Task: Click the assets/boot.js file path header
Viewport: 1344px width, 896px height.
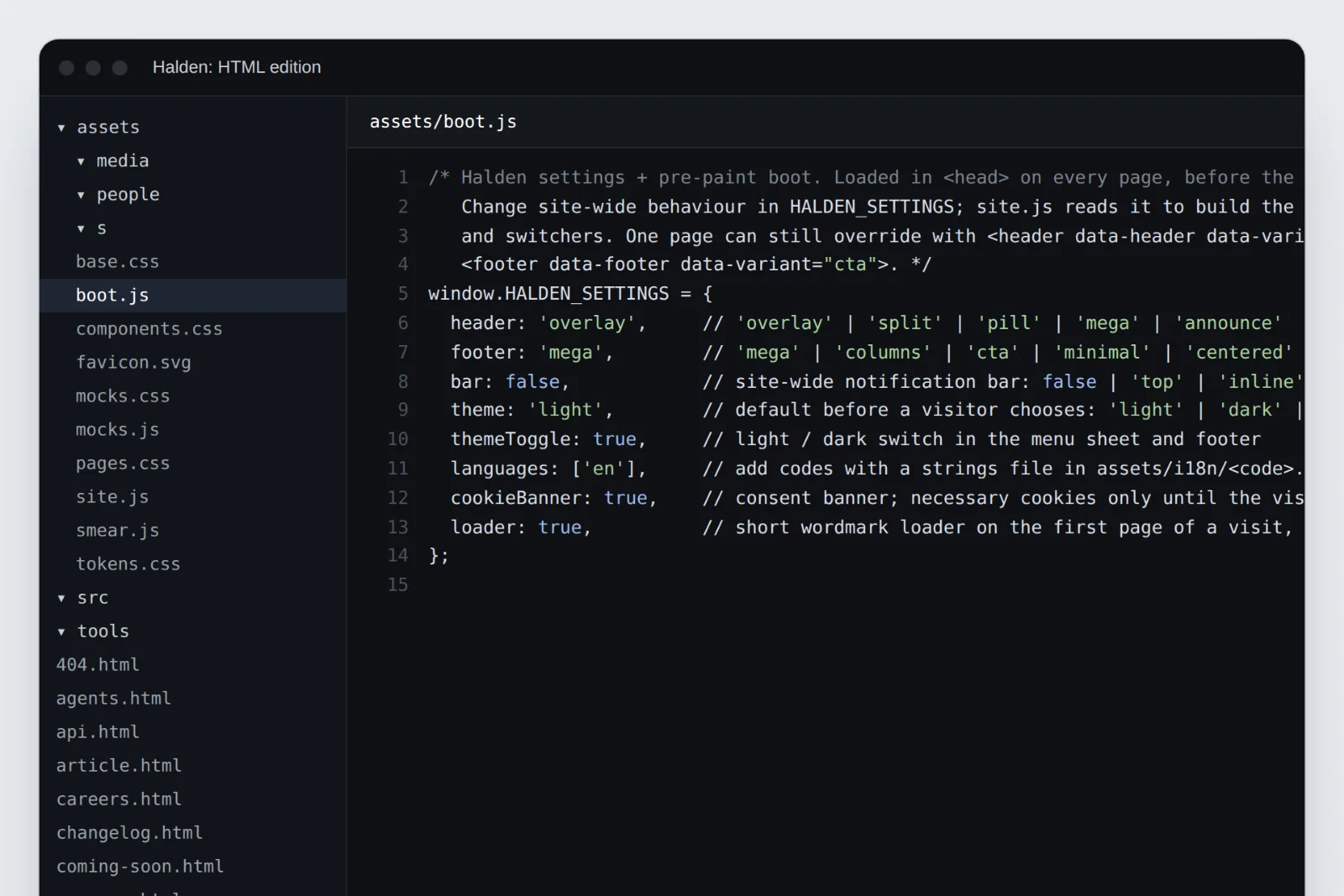Action: [443, 122]
